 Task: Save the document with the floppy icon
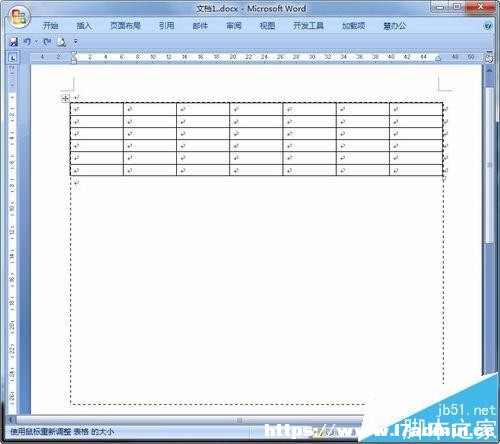[14, 42]
